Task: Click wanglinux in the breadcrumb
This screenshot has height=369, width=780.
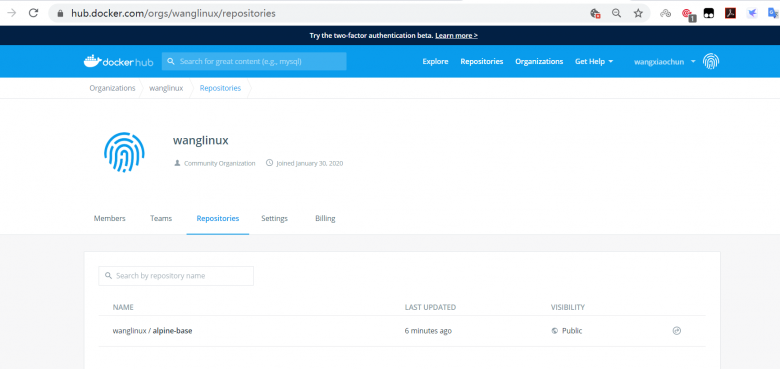Action: (x=166, y=88)
